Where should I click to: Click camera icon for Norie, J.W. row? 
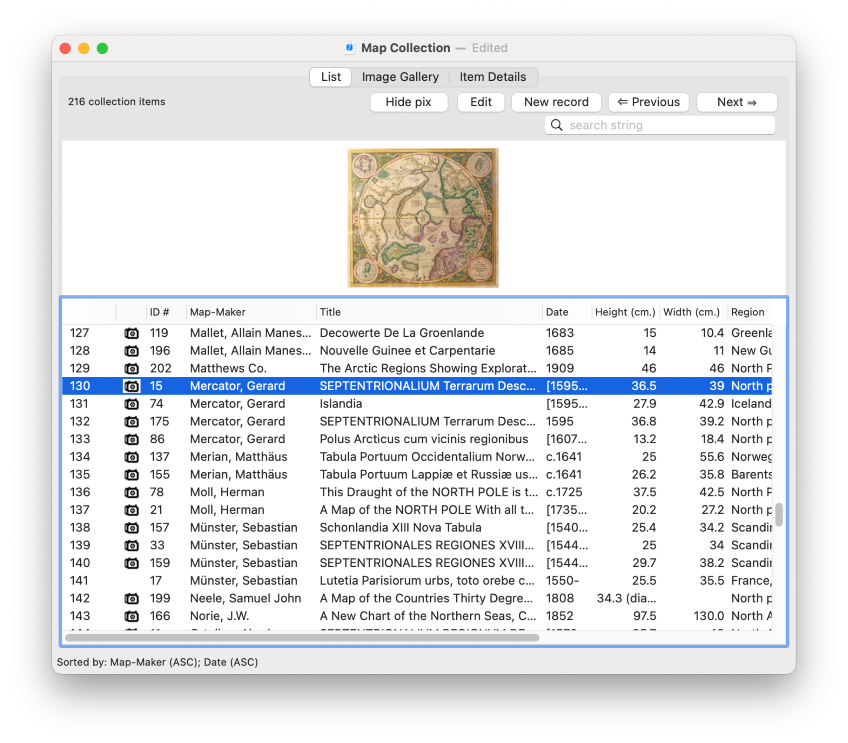pyautogui.click(x=131, y=616)
